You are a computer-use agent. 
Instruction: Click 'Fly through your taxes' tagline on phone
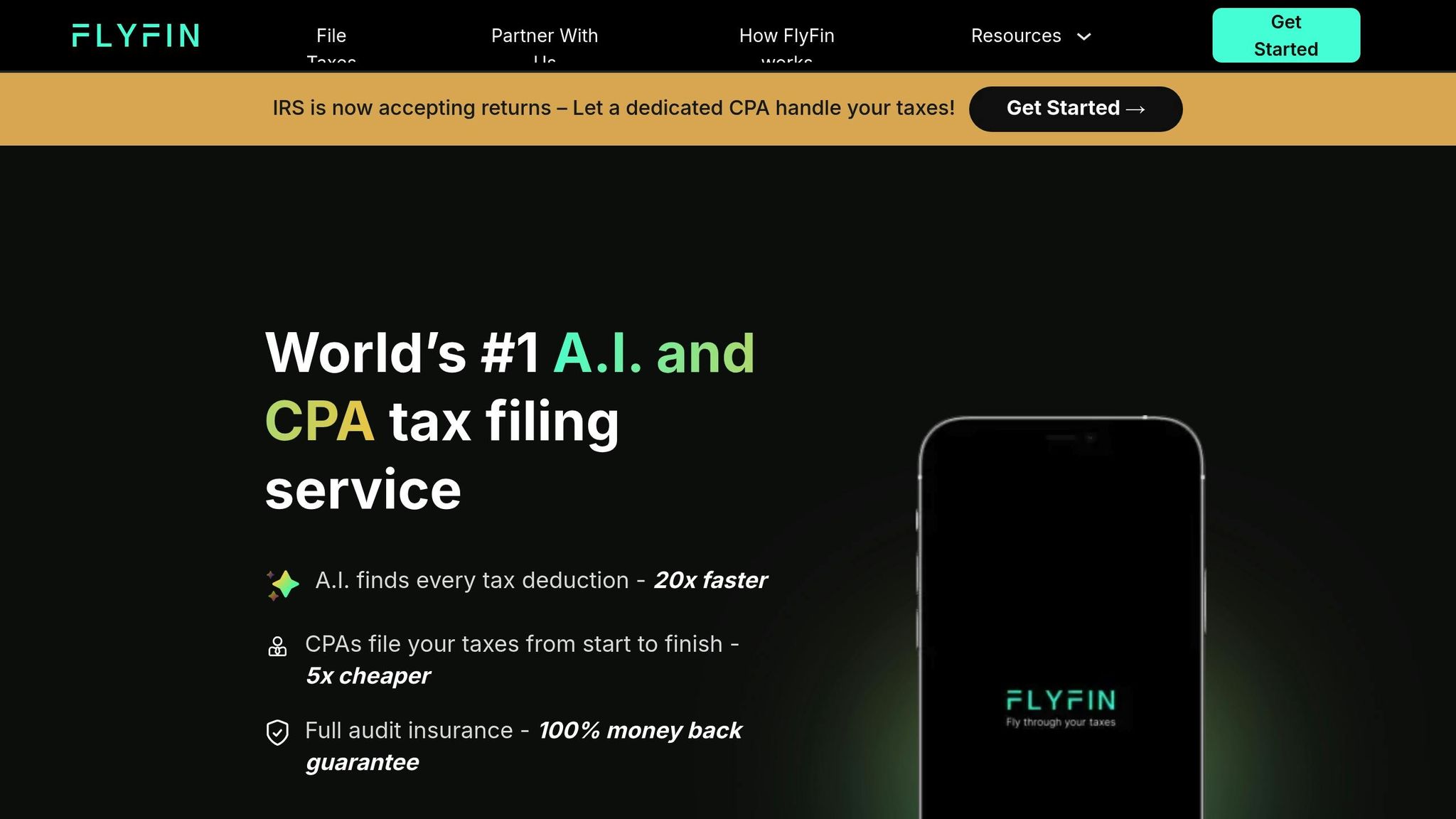click(x=1061, y=722)
